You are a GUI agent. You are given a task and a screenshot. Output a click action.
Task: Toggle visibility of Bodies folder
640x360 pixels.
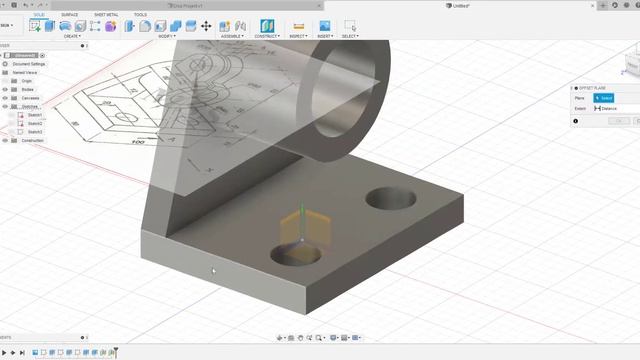point(5,89)
